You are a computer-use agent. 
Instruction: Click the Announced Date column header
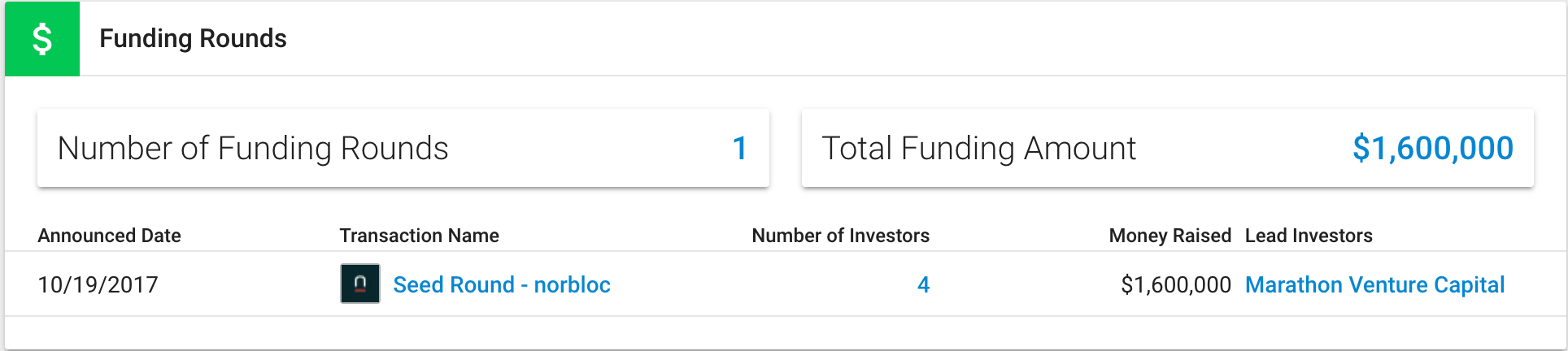[109, 236]
